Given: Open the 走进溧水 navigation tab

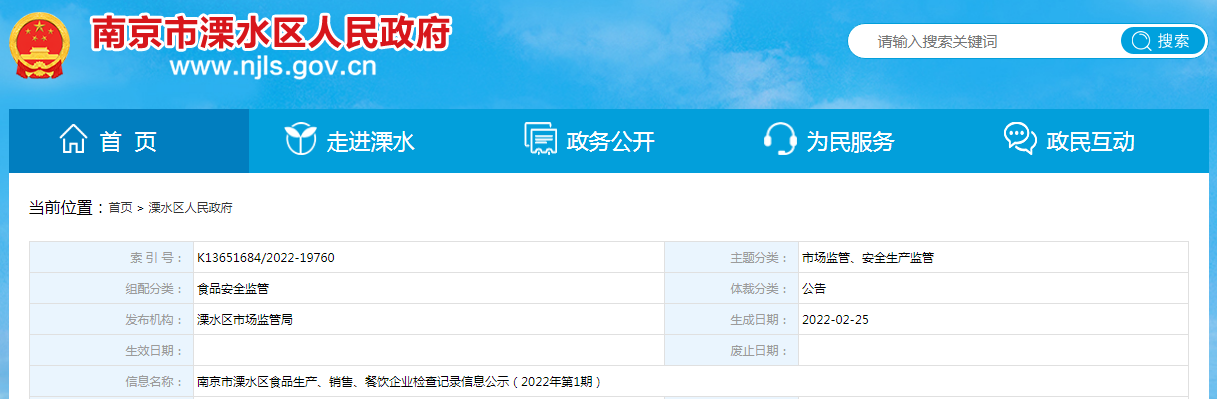Looking at the screenshot, I should pyautogui.click(x=369, y=141).
